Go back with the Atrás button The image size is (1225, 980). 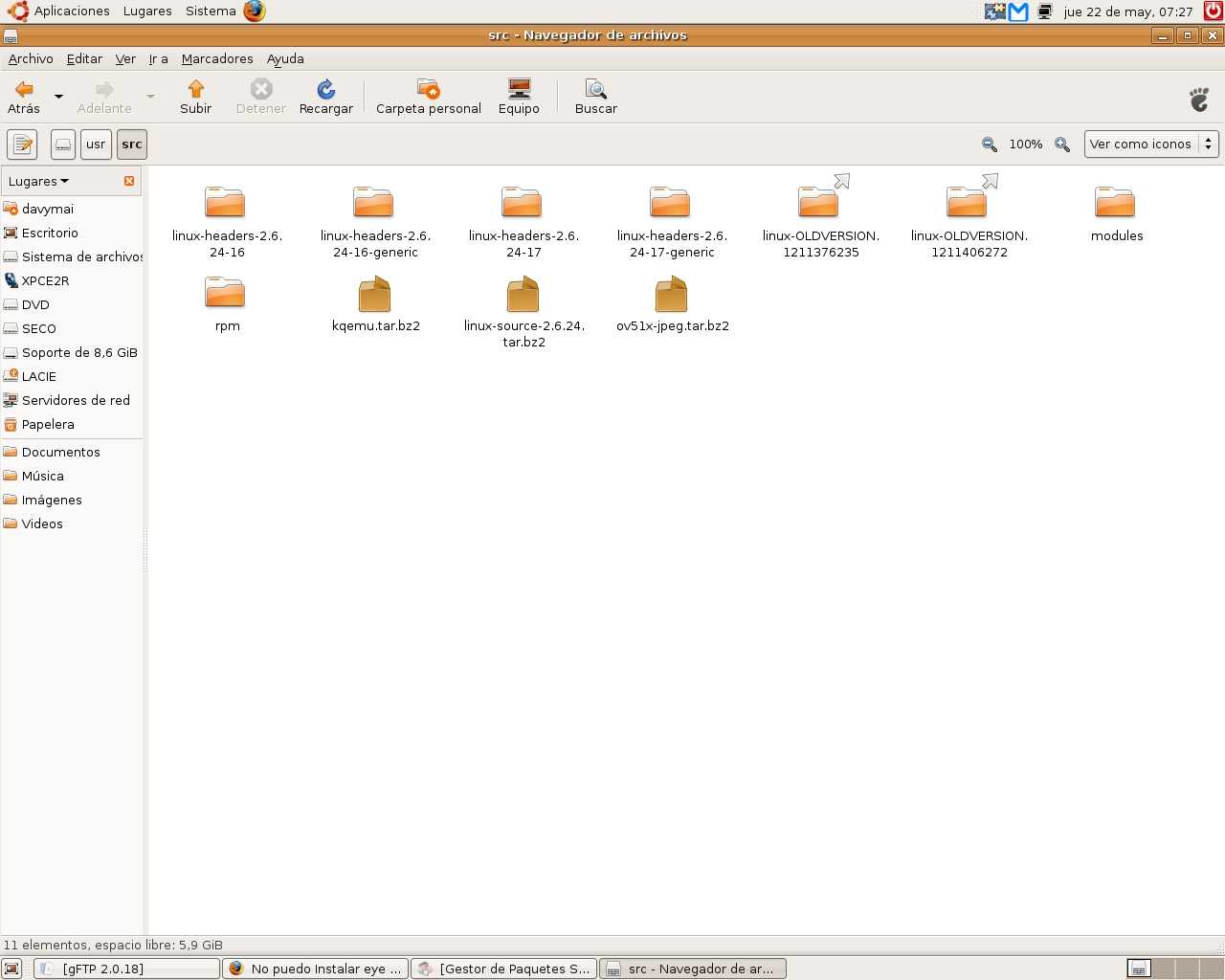click(x=24, y=96)
